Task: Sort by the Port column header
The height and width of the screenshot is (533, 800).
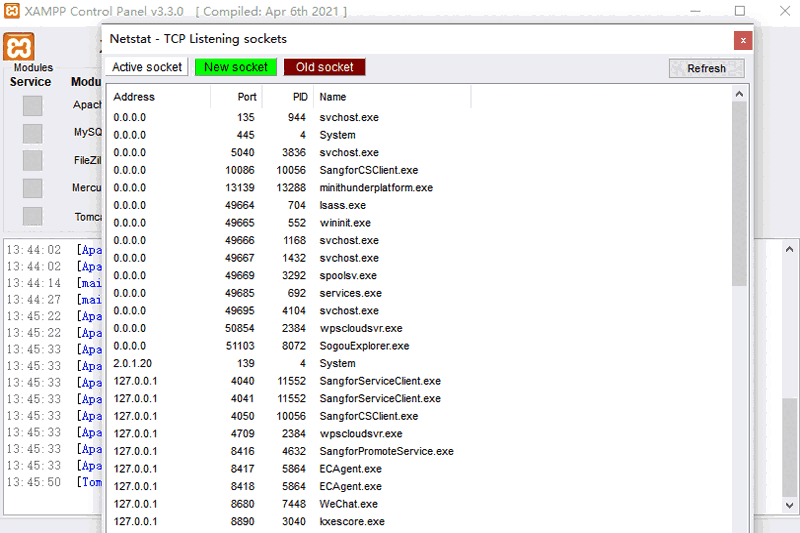Action: (237, 97)
